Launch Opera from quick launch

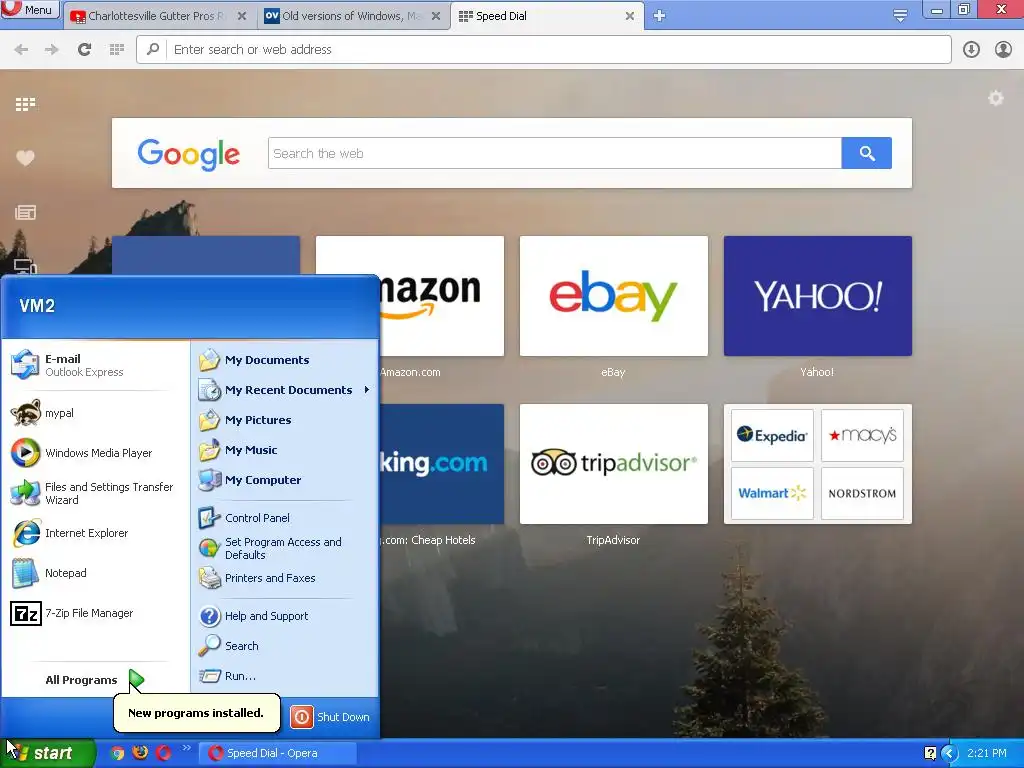(163, 754)
